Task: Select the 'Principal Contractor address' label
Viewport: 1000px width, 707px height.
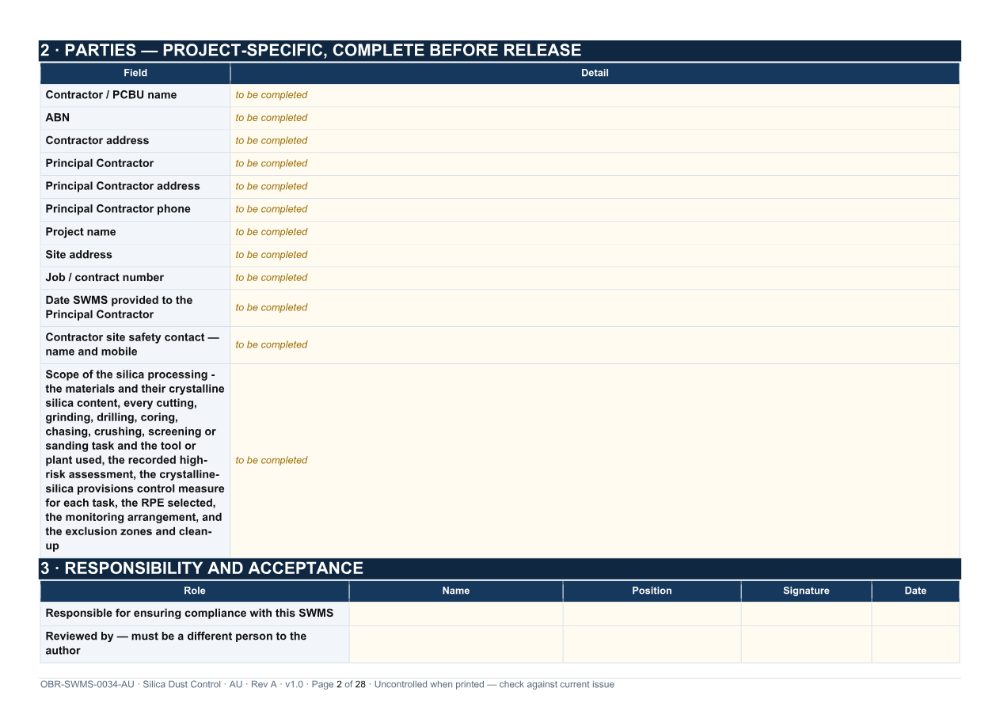Action: (x=122, y=186)
